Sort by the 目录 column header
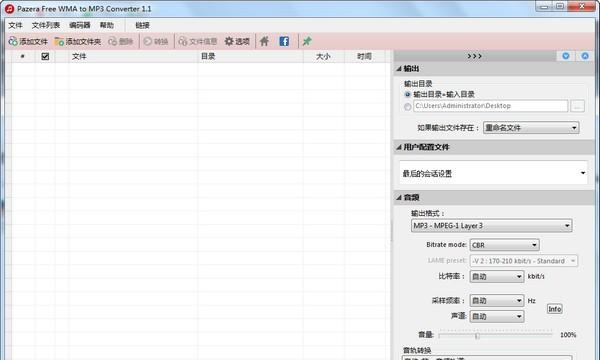This screenshot has height=360, width=600. click(250, 57)
